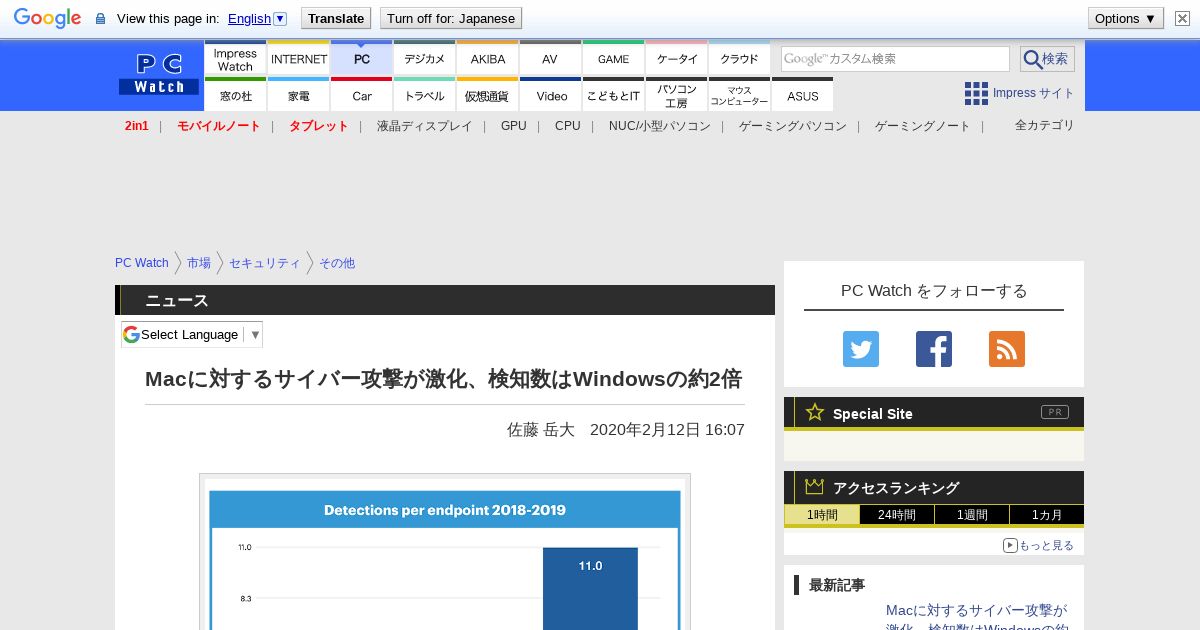Open the Car nav tab

[362, 95]
